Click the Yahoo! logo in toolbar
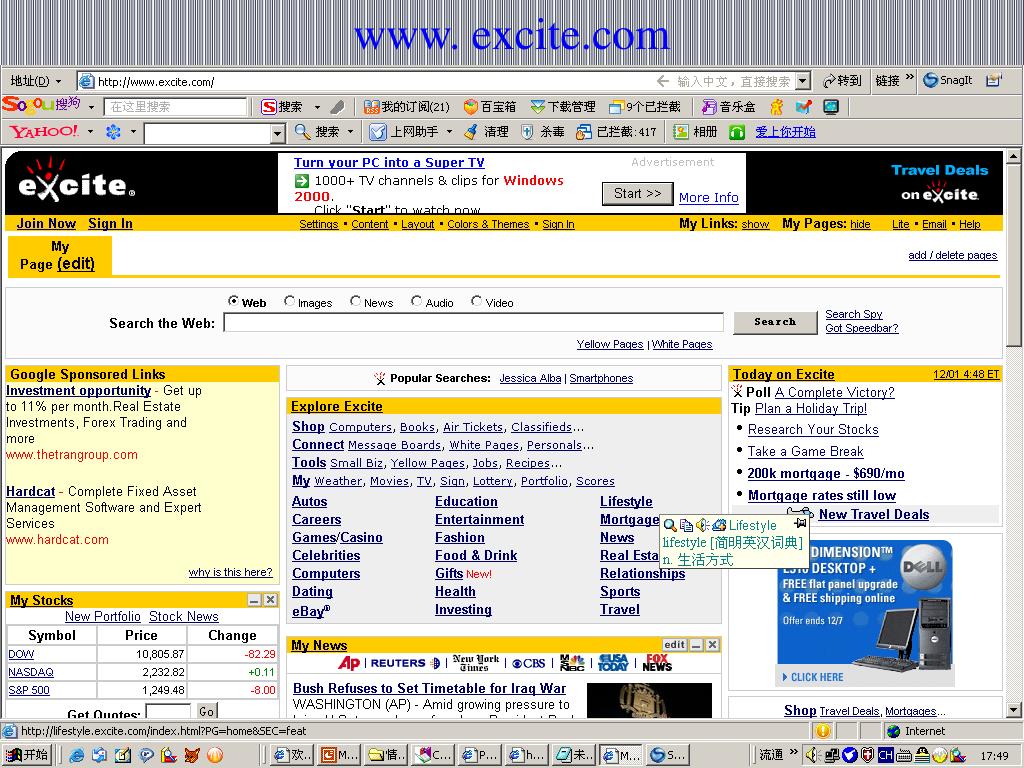Screen dimensions: 1024x768 [x=44, y=131]
